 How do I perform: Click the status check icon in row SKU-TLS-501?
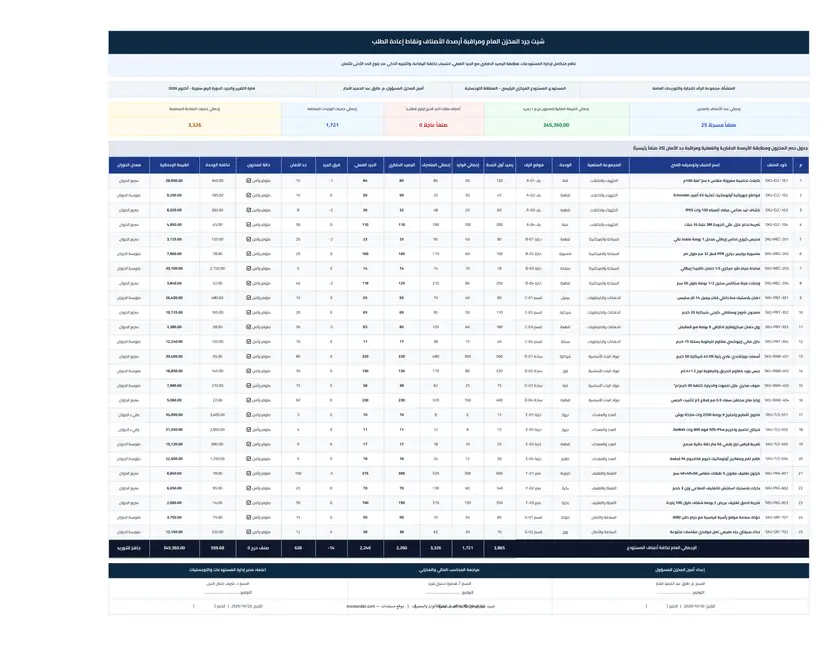coord(249,415)
